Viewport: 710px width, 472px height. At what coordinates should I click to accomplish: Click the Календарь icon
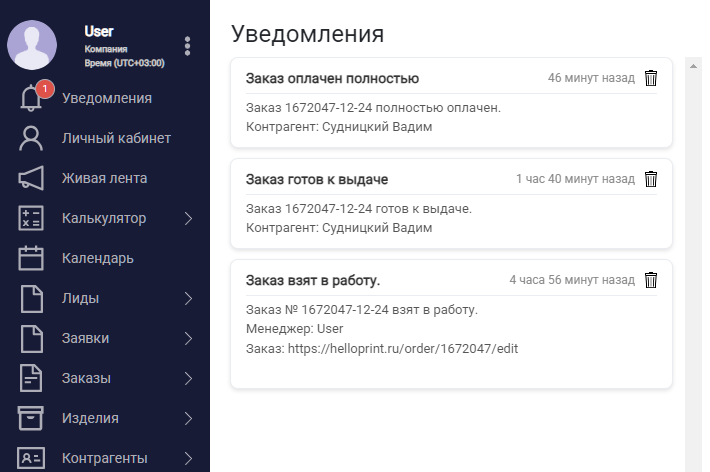pos(31,258)
